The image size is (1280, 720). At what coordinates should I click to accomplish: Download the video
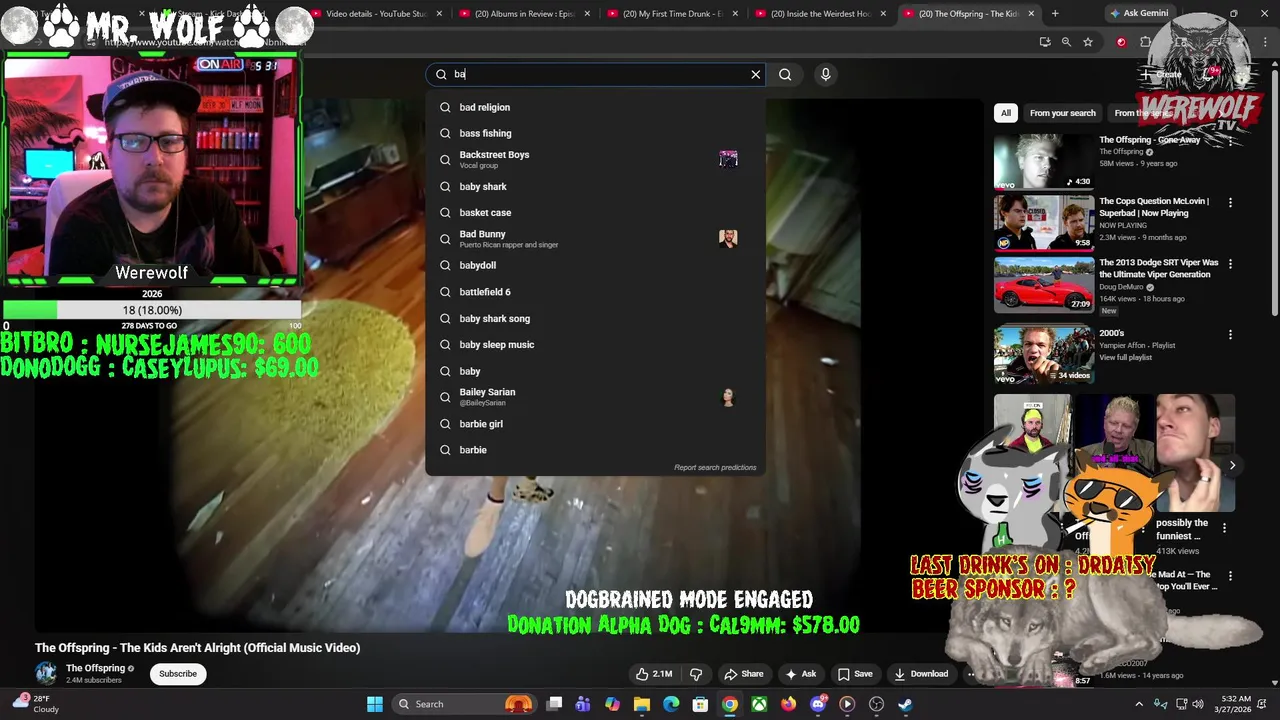[x=921, y=674]
